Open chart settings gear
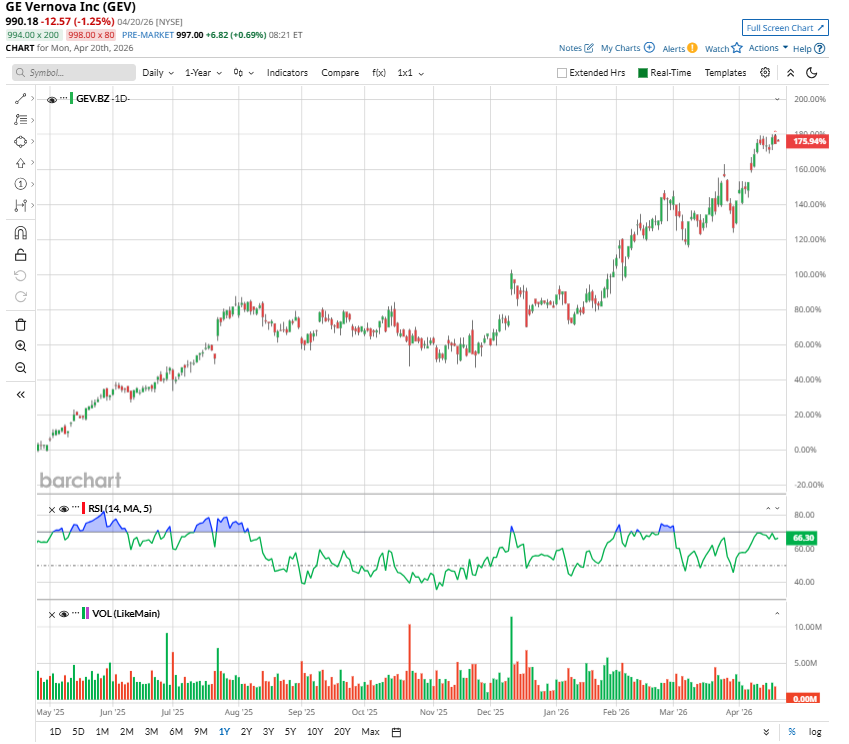The width and height of the screenshot is (849, 744). pyautogui.click(x=765, y=73)
